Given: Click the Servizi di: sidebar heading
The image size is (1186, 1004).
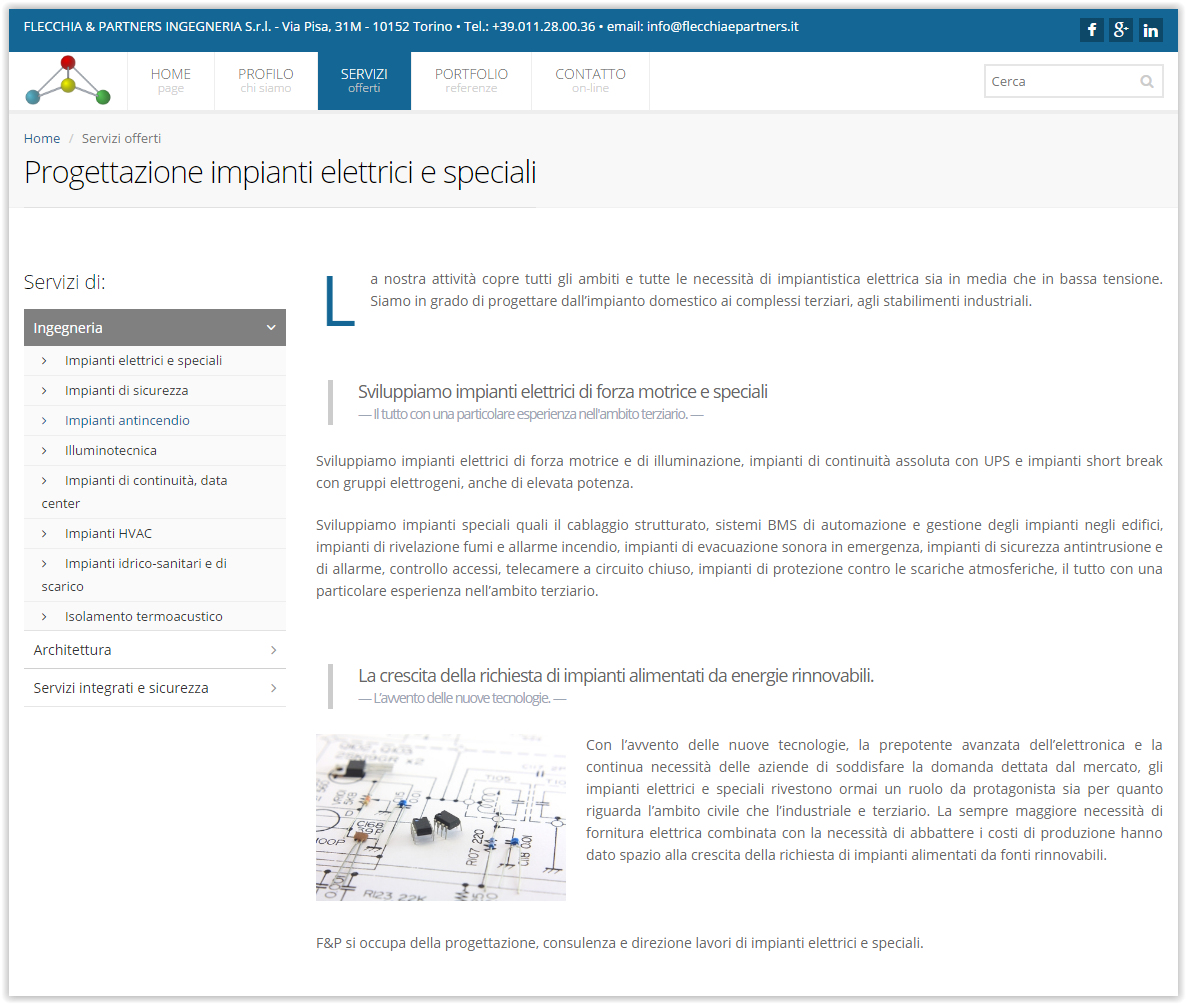Looking at the screenshot, I should tap(65, 282).
